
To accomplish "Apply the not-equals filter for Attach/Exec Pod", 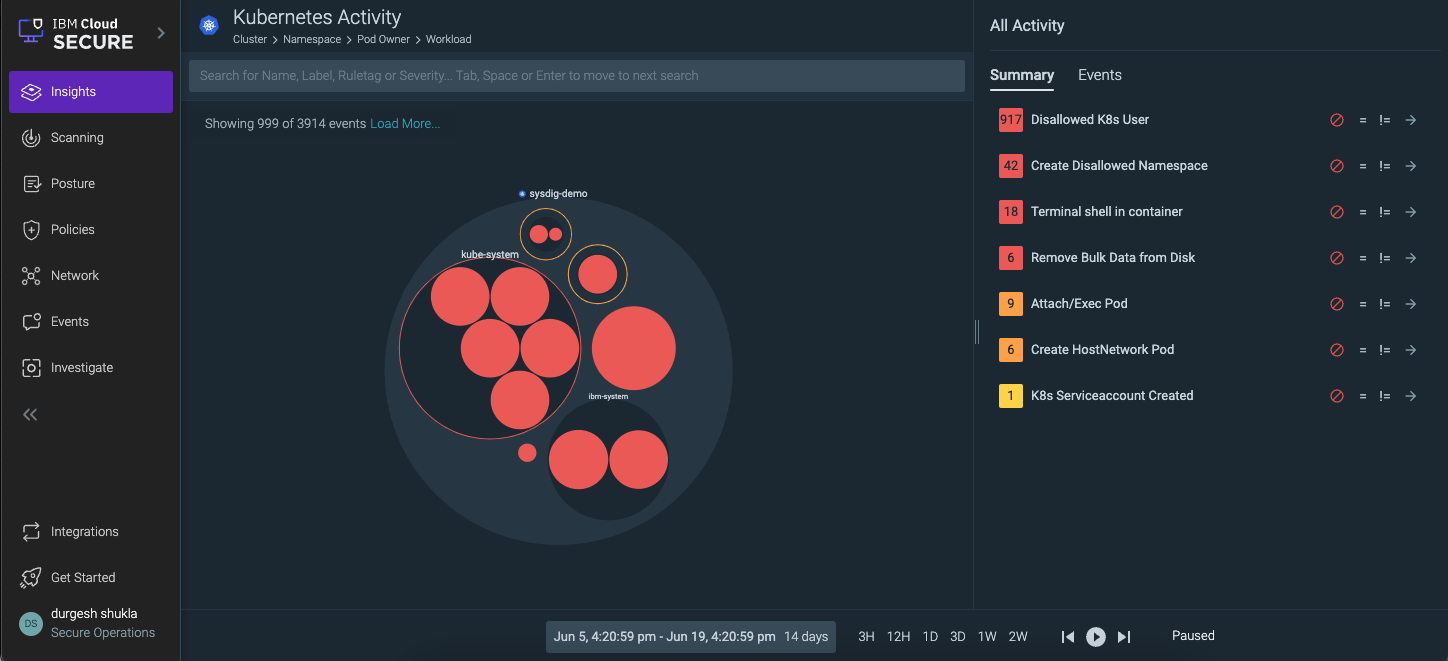I will click(1384, 303).
